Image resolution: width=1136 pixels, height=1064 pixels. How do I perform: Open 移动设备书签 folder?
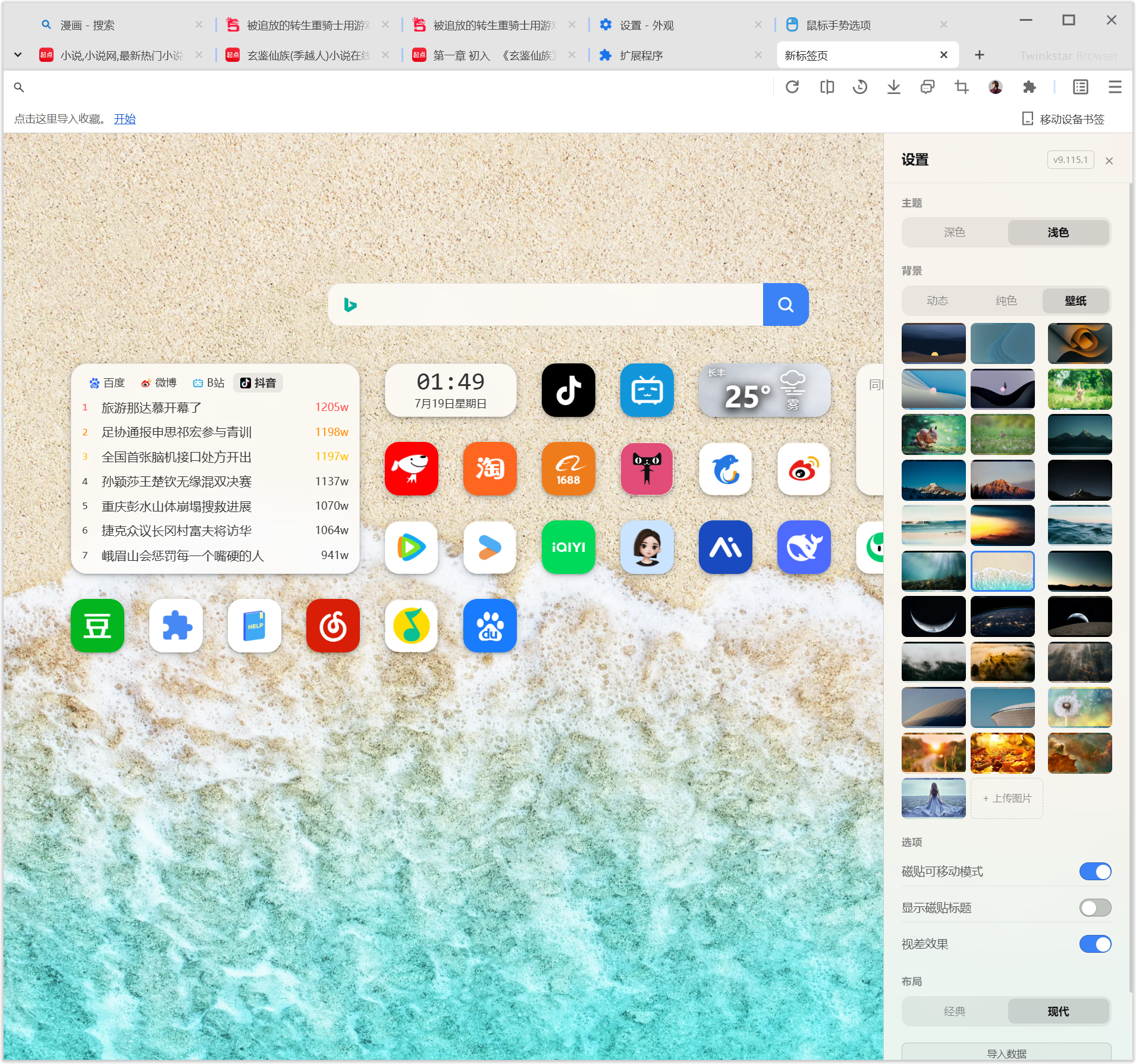click(1063, 119)
